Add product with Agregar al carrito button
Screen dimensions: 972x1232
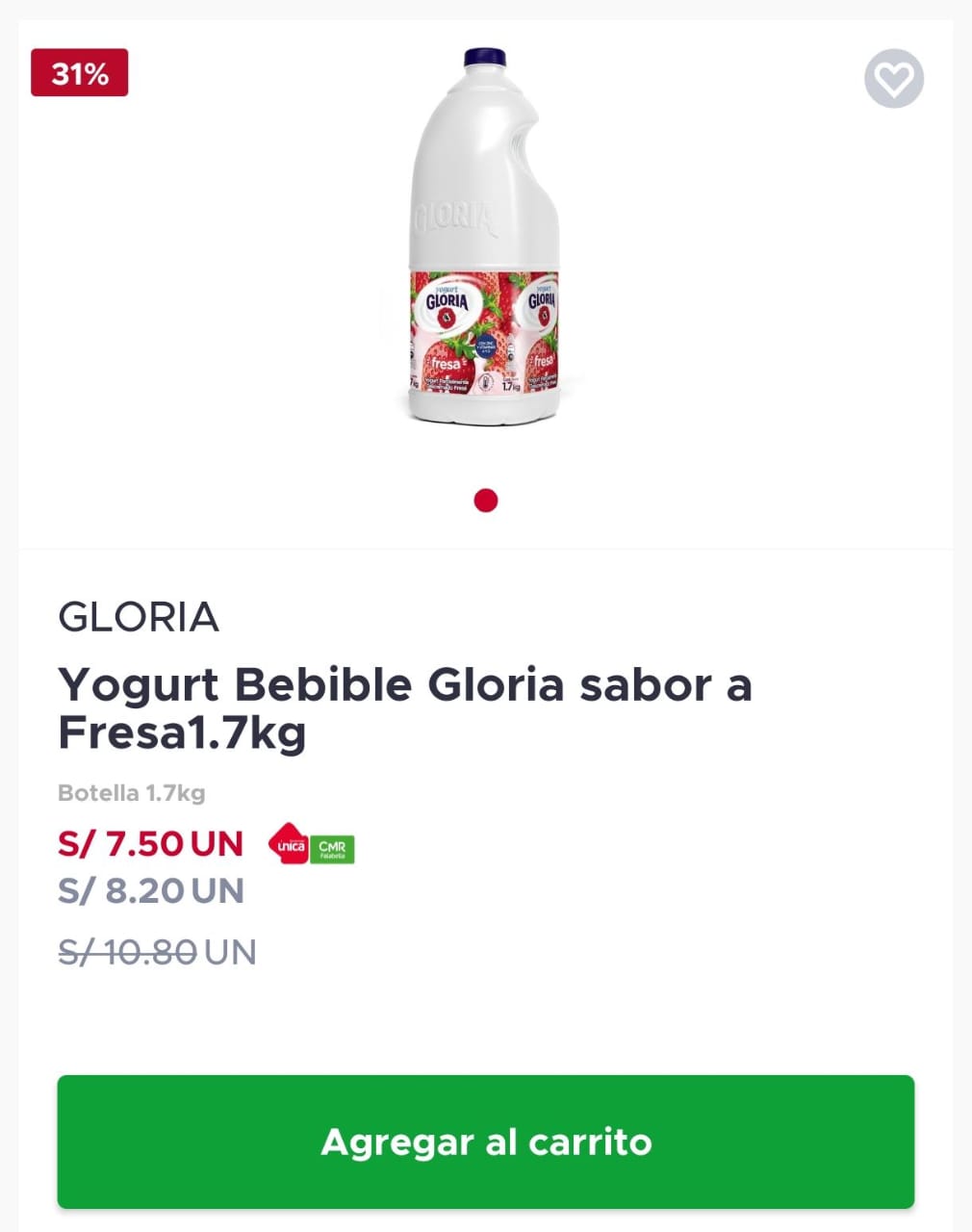tap(486, 1142)
